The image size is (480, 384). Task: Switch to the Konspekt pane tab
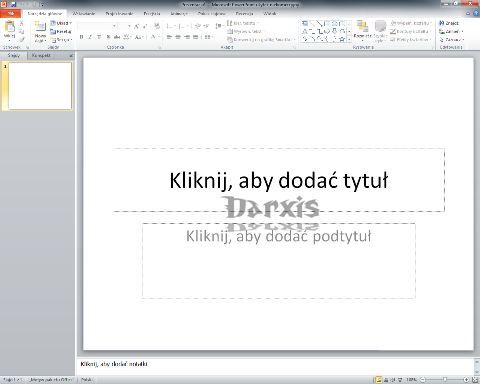(x=41, y=55)
